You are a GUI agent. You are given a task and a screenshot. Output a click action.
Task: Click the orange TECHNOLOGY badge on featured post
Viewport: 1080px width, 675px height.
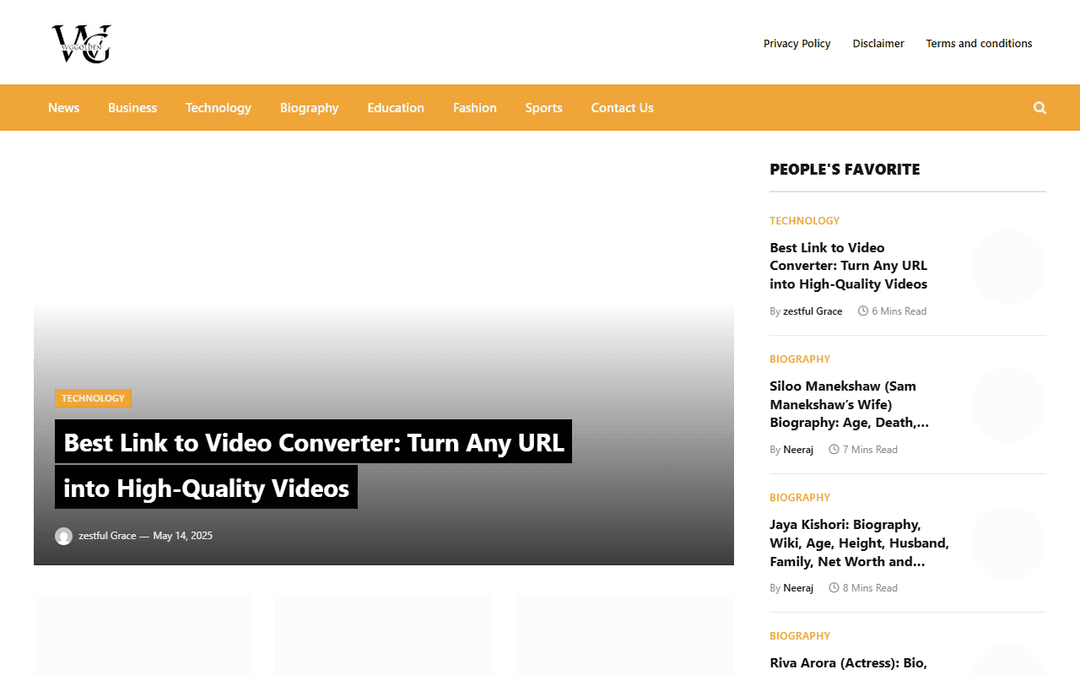click(x=93, y=398)
